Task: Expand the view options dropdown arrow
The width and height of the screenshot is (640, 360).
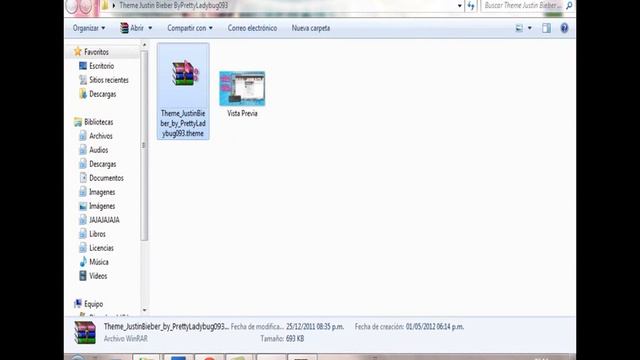Action: (530, 28)
